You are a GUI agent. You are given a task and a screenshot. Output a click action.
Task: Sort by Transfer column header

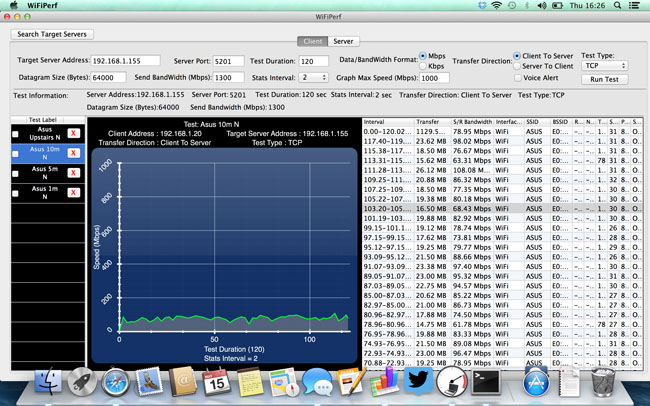(433, 122)
